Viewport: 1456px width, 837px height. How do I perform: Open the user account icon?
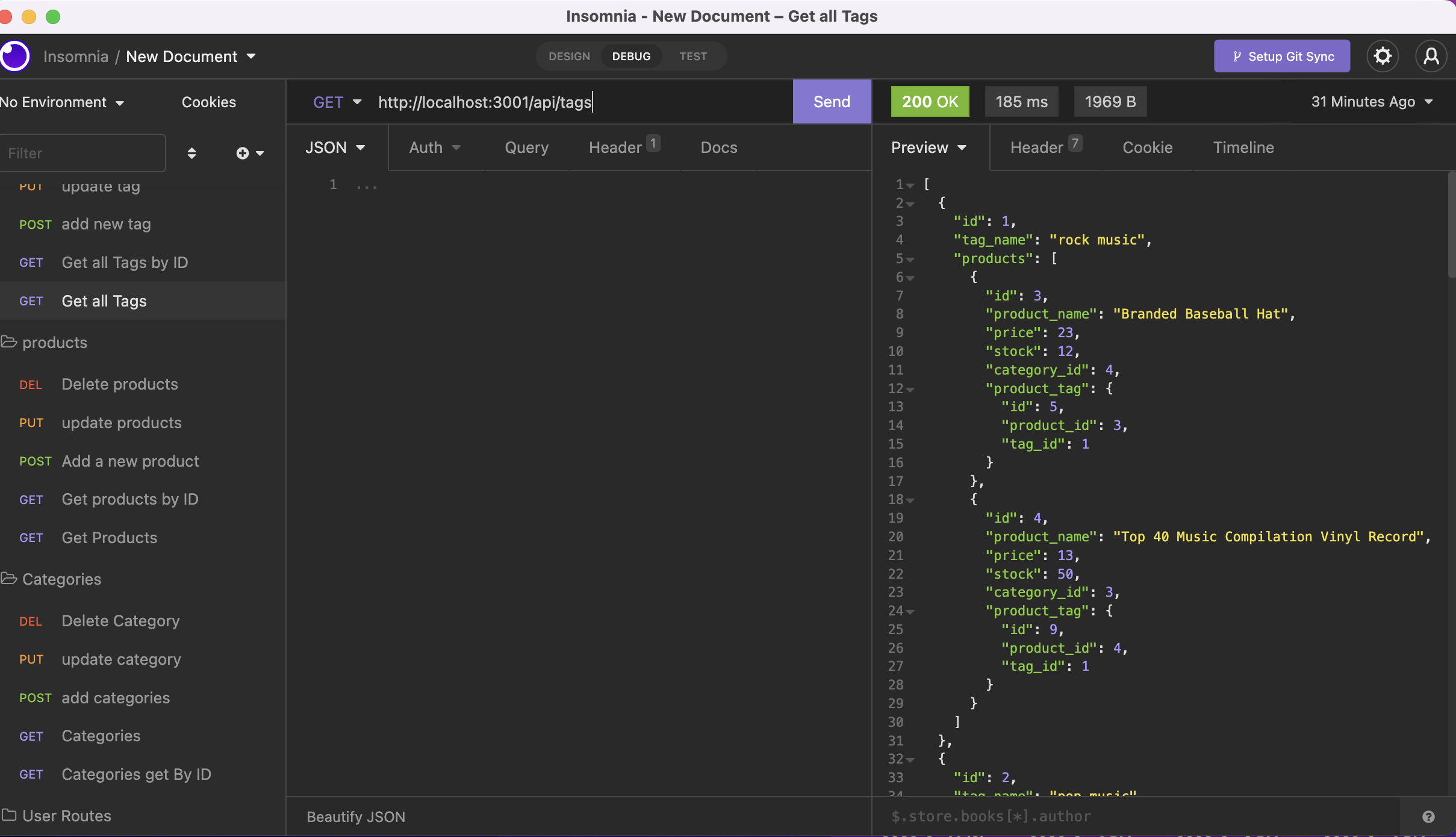tap(1431, 56)
